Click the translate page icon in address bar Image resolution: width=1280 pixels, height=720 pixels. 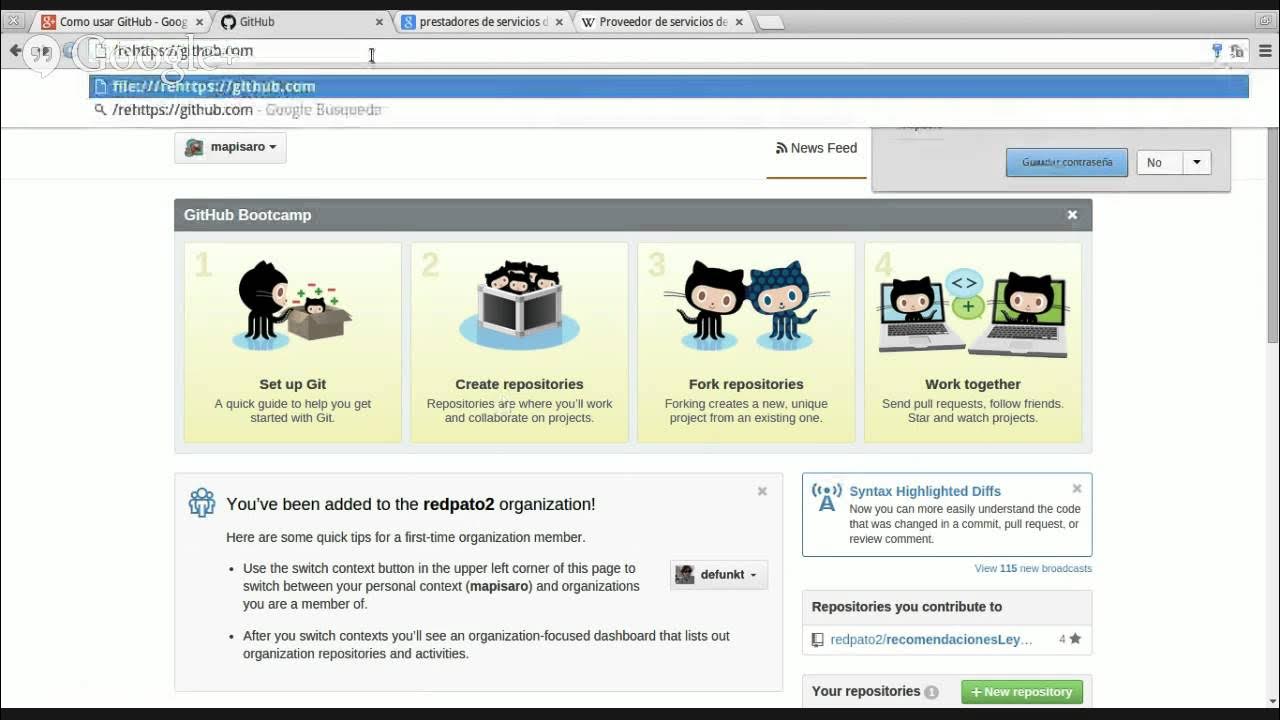[1237, 51]
